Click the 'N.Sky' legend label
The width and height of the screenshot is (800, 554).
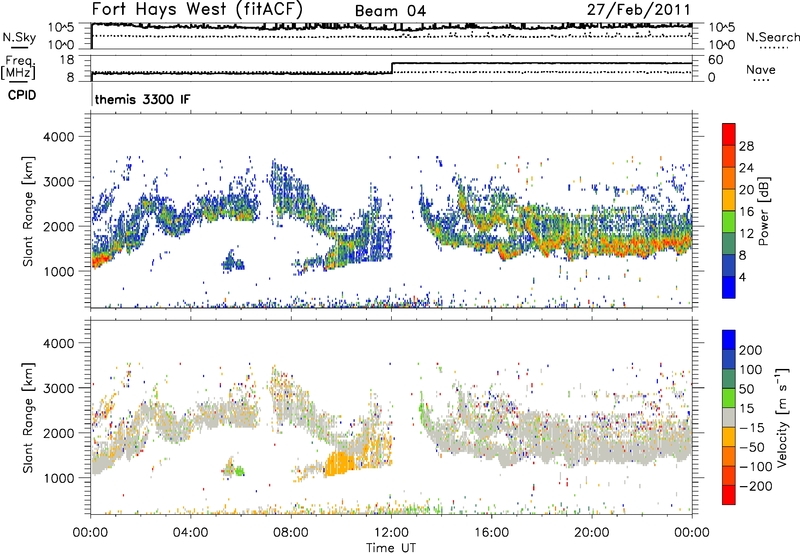19,37
